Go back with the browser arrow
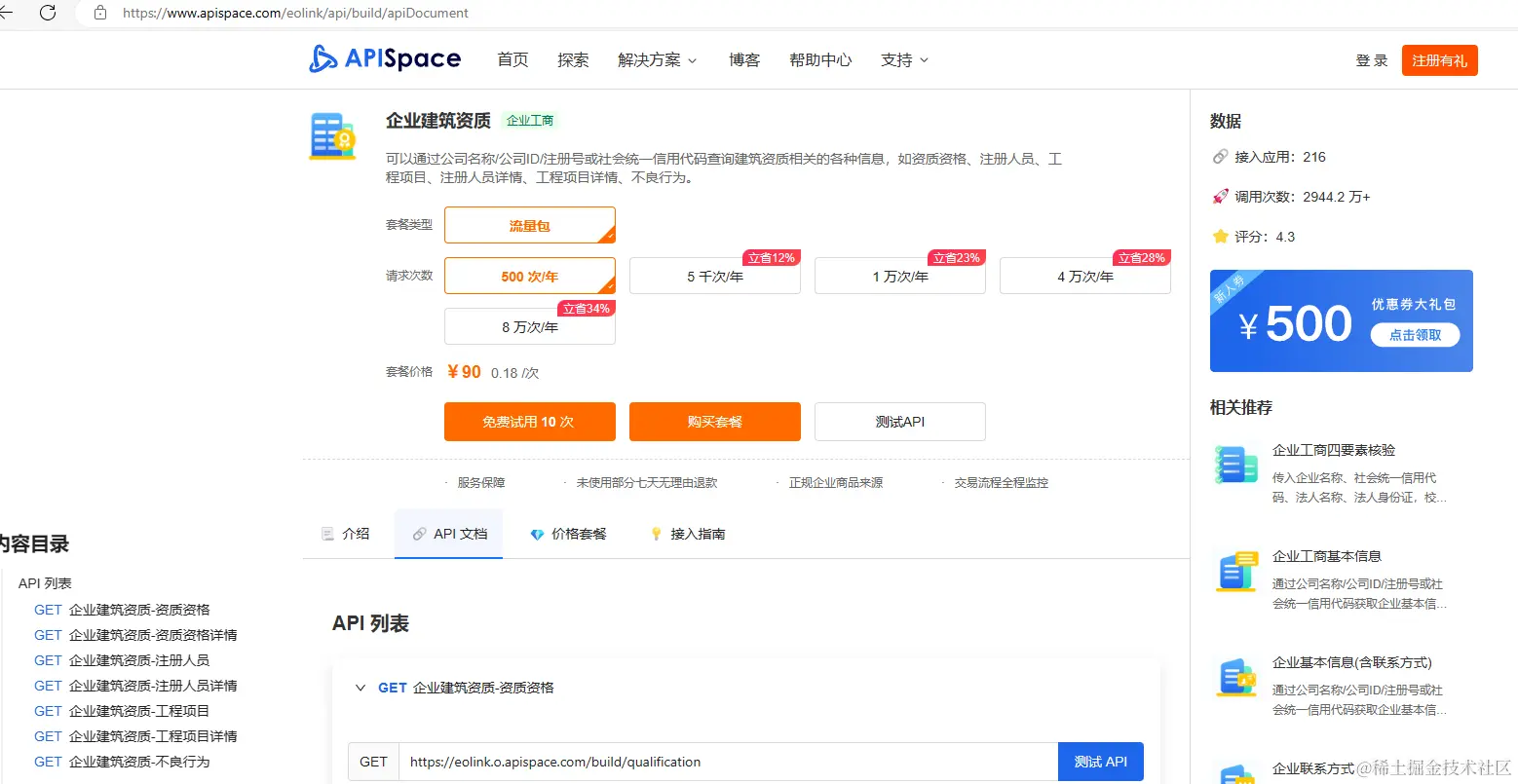 [6, 13]
